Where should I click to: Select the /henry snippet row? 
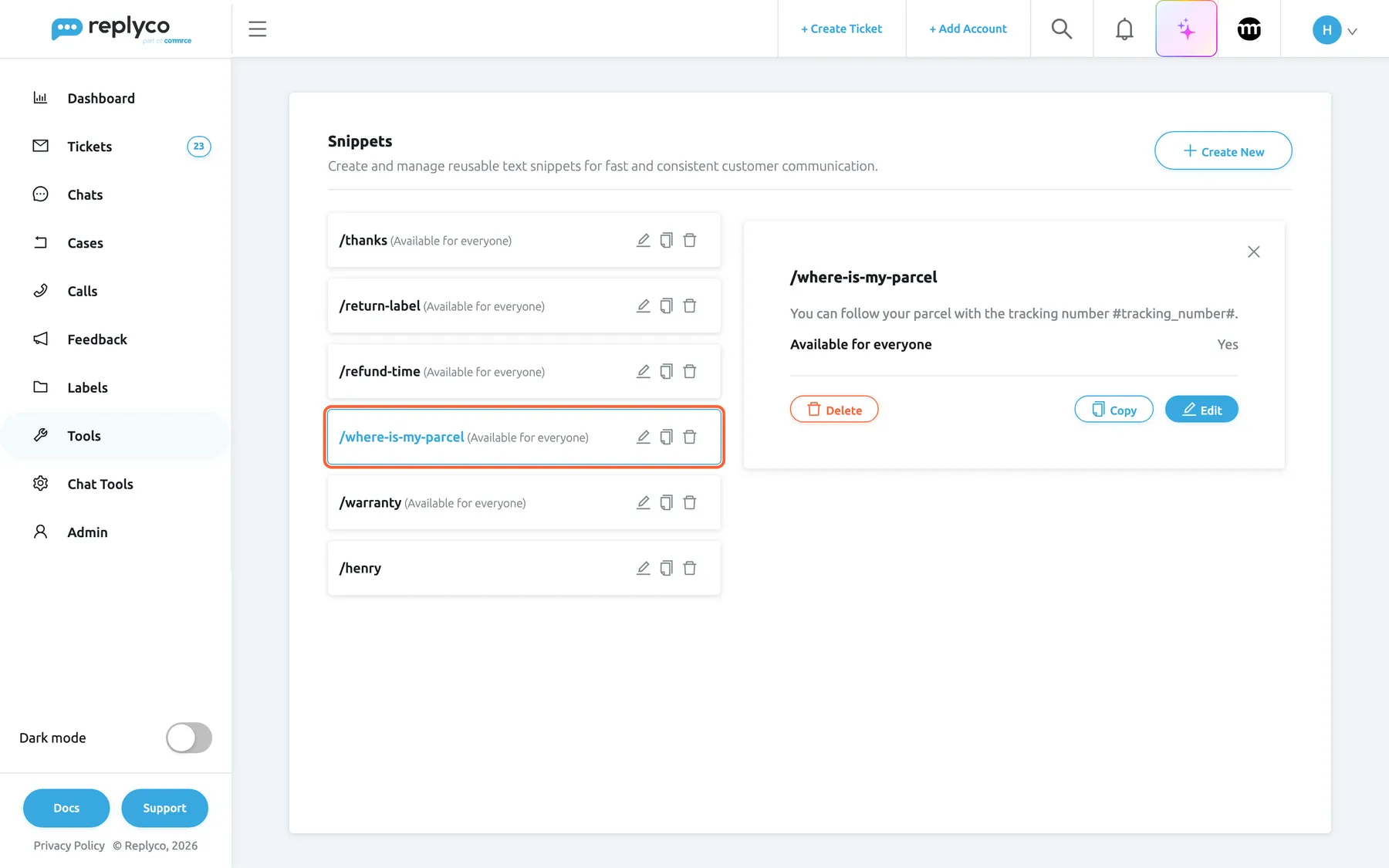(524, 568)
